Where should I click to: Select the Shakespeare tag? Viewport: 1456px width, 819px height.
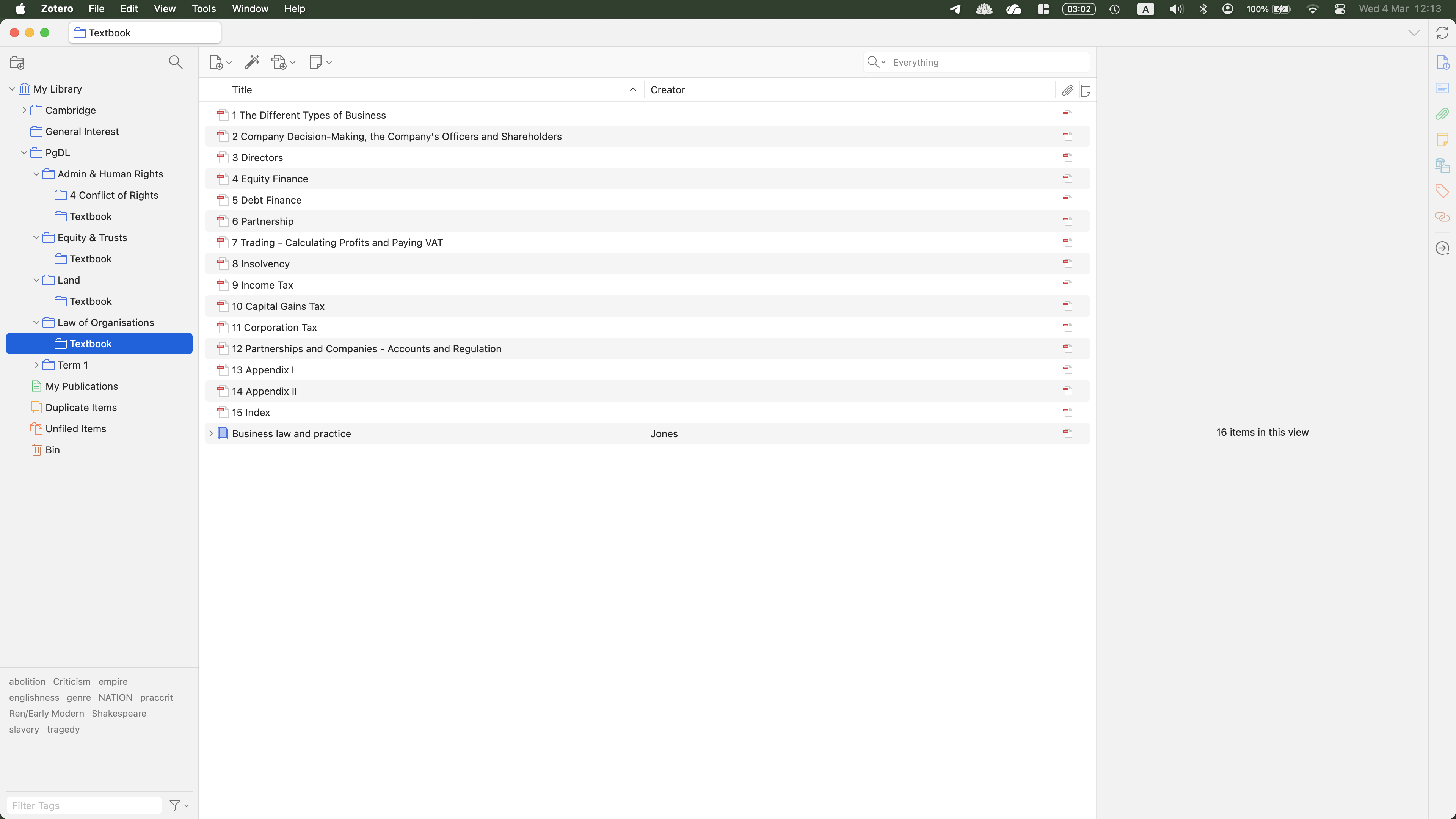(x=119, y=713)
